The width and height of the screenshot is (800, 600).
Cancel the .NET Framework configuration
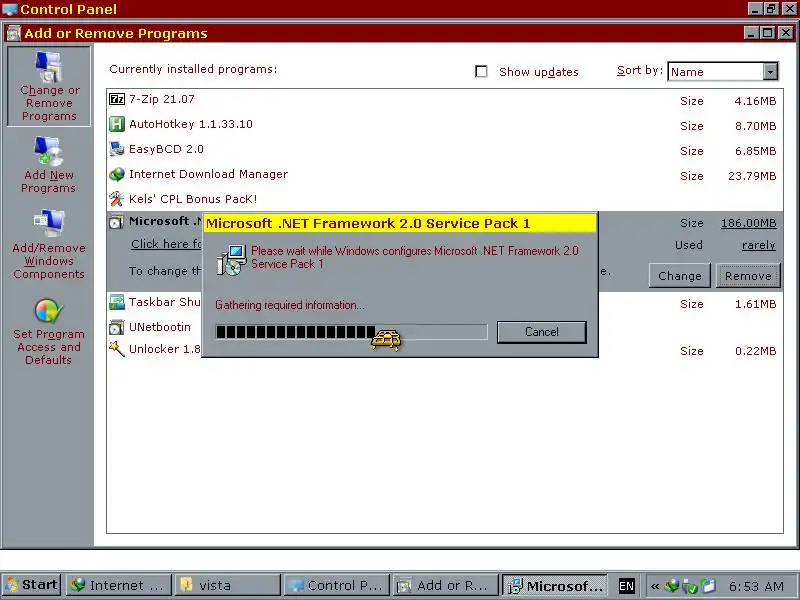point(542,332)
